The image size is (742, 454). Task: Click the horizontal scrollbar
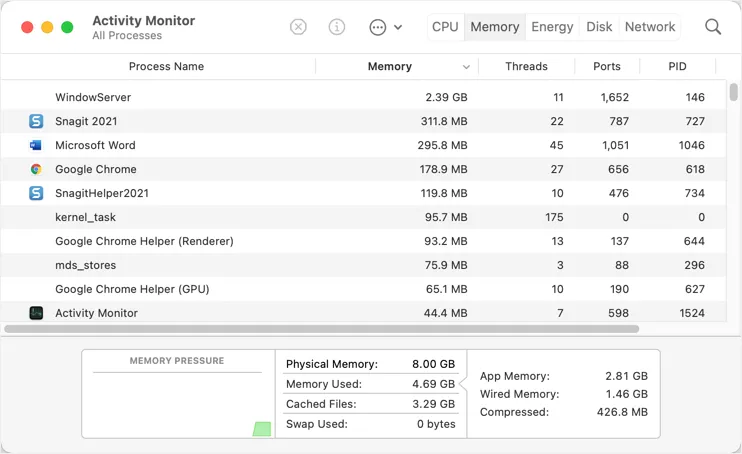point(321,328)
